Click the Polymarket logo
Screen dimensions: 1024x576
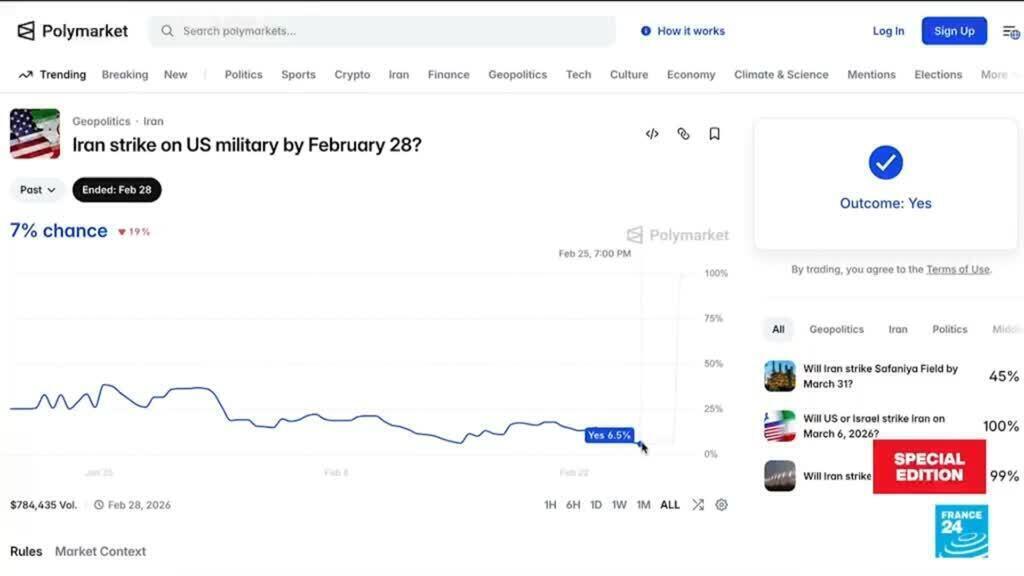71,30
